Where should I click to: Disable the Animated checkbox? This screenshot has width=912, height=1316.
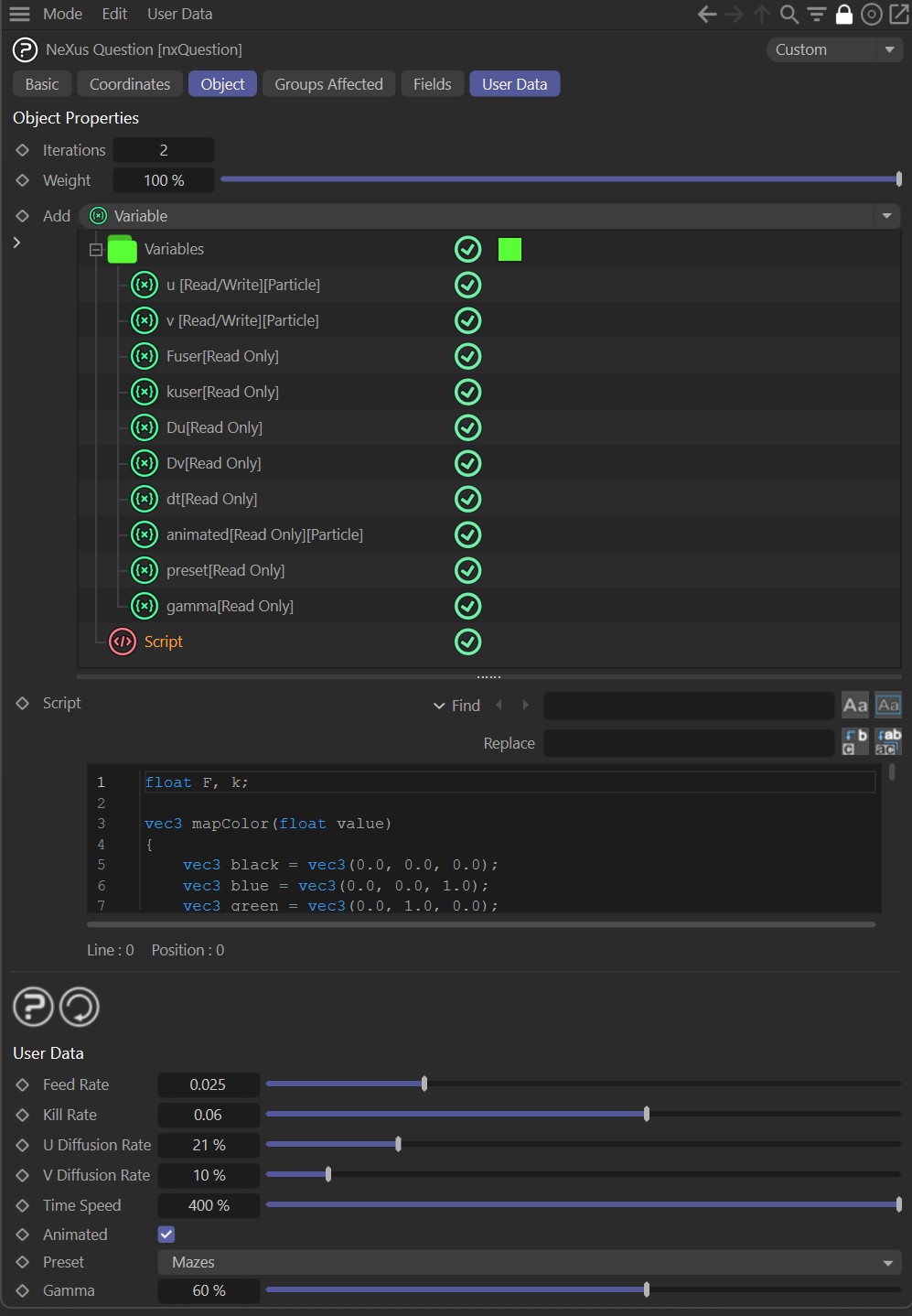[x=166, y=1235]
